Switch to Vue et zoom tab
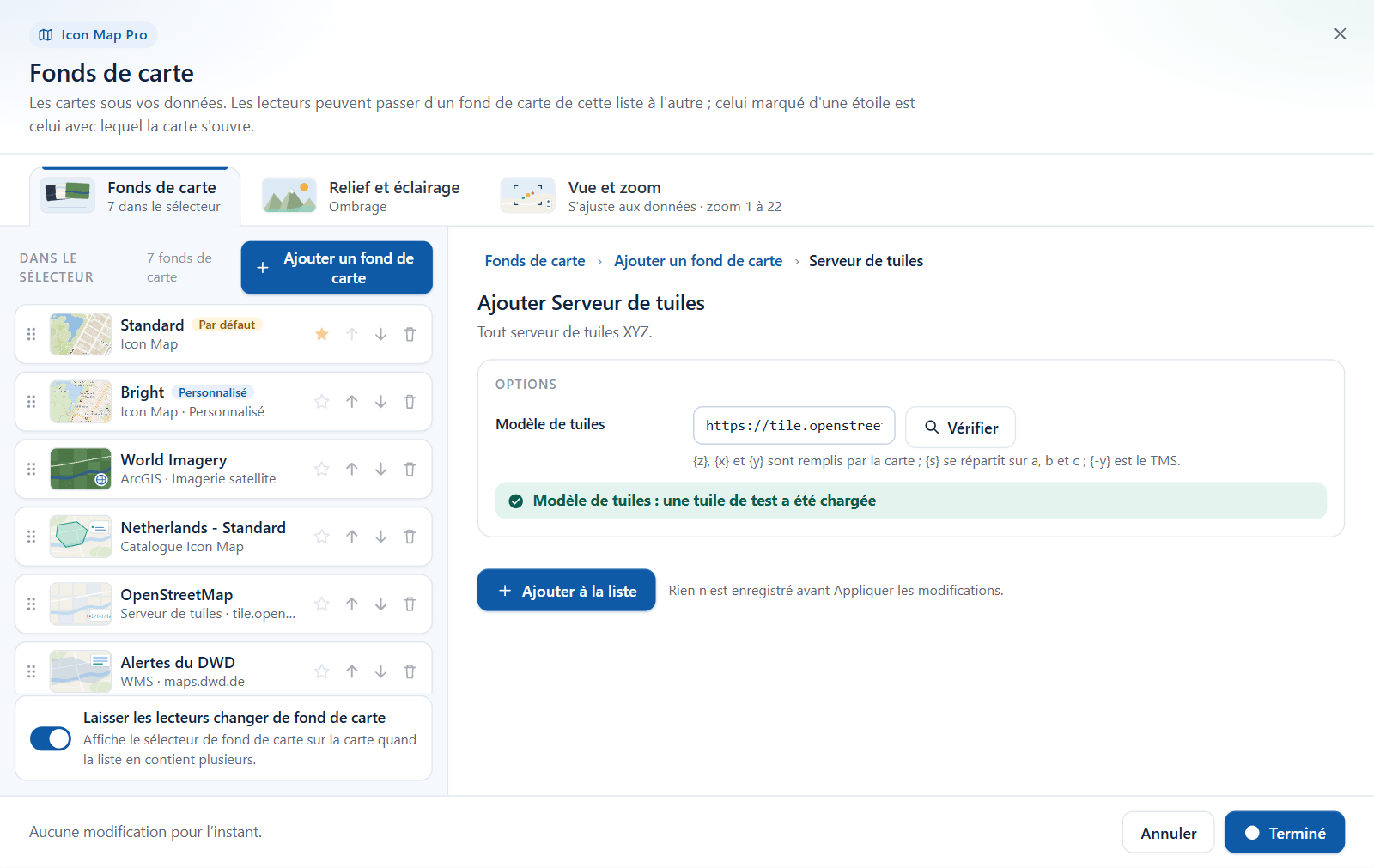Viewport: 1374px width, 868px height. point(641,197)
